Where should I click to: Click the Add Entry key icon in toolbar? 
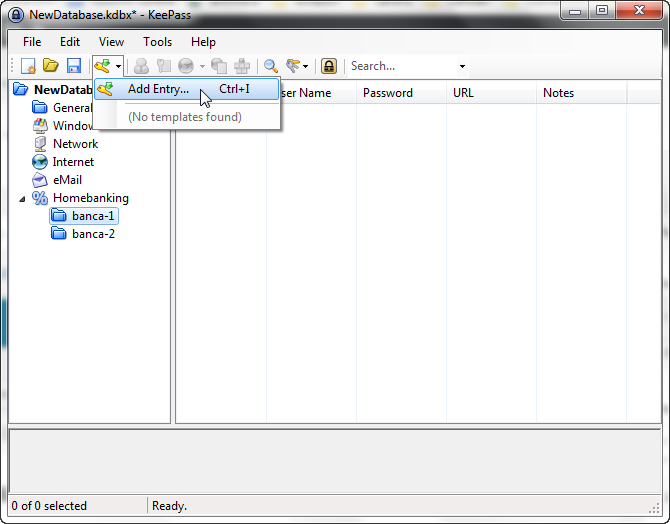click(102, 67)
